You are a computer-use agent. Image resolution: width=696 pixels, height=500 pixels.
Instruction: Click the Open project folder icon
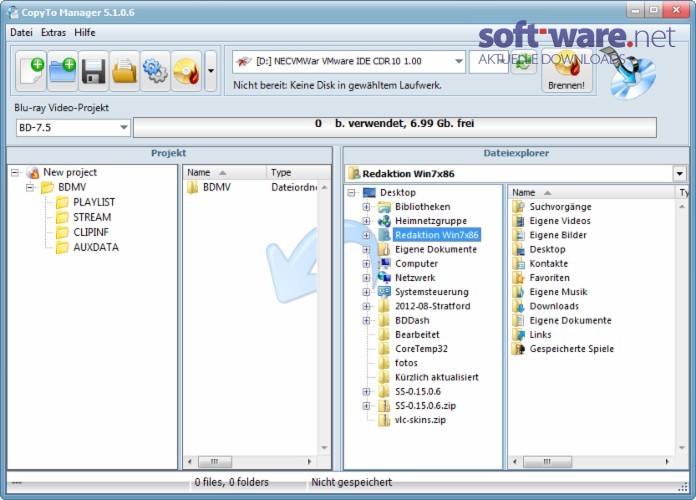coord(124,71)
